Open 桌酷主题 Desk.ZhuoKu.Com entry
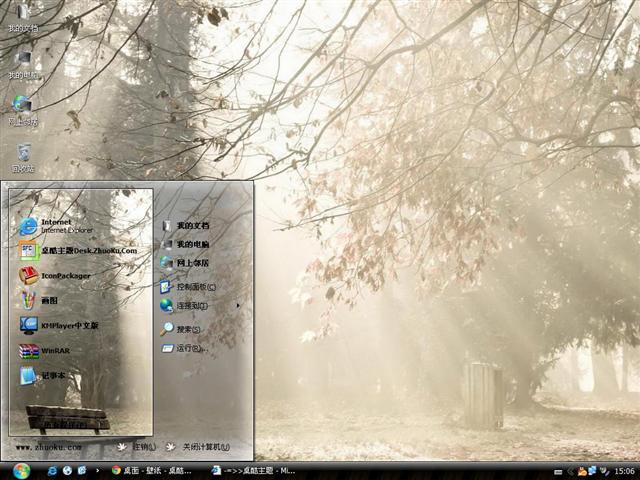Viewport: 640px width, 480px height. (x=78, y=251)
